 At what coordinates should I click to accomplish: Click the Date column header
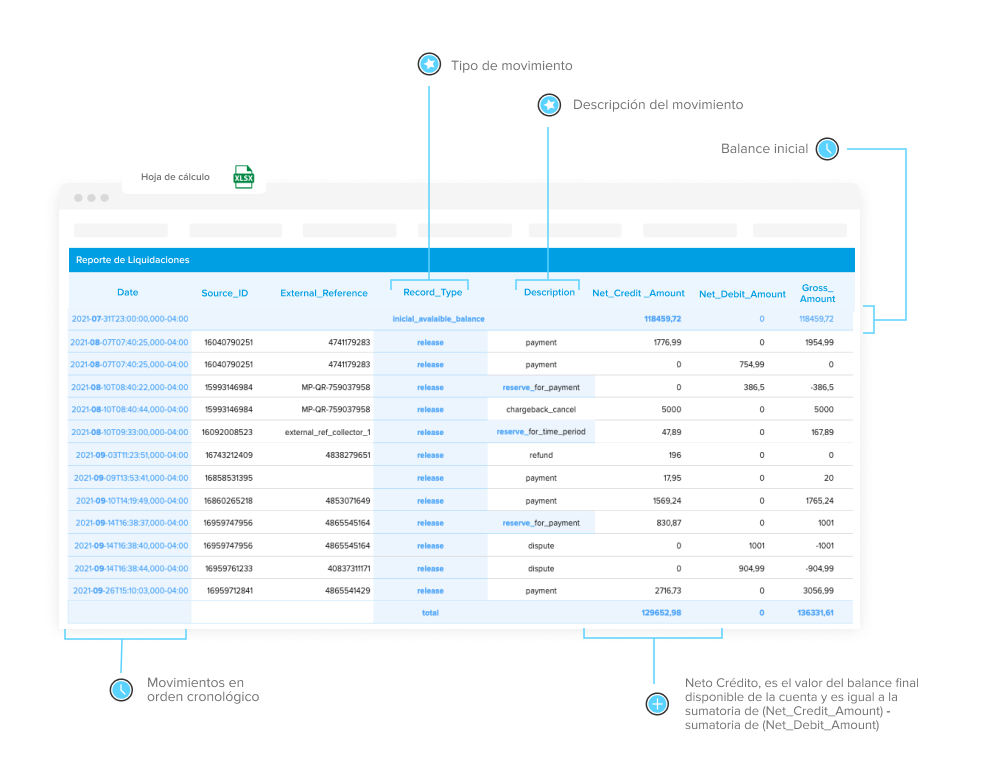pos(127,293)
